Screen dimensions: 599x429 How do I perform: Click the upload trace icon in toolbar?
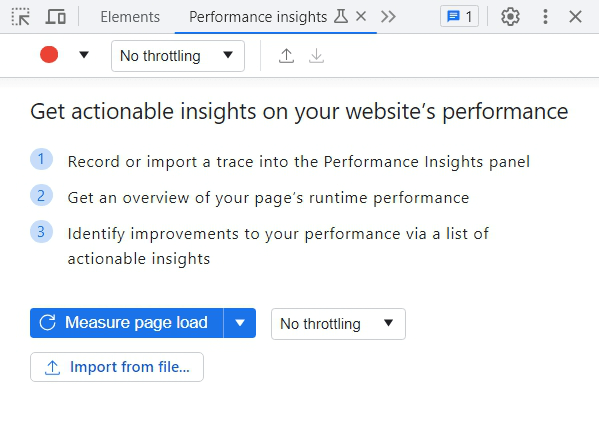click(x=287, y=56)
